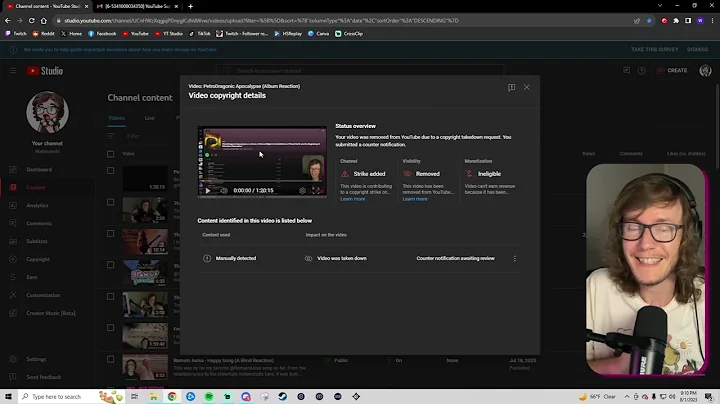Open the Romain Axisa Happy Song thumbnail
Viewport: 720px width, 404px height.
tap(145, 367)
